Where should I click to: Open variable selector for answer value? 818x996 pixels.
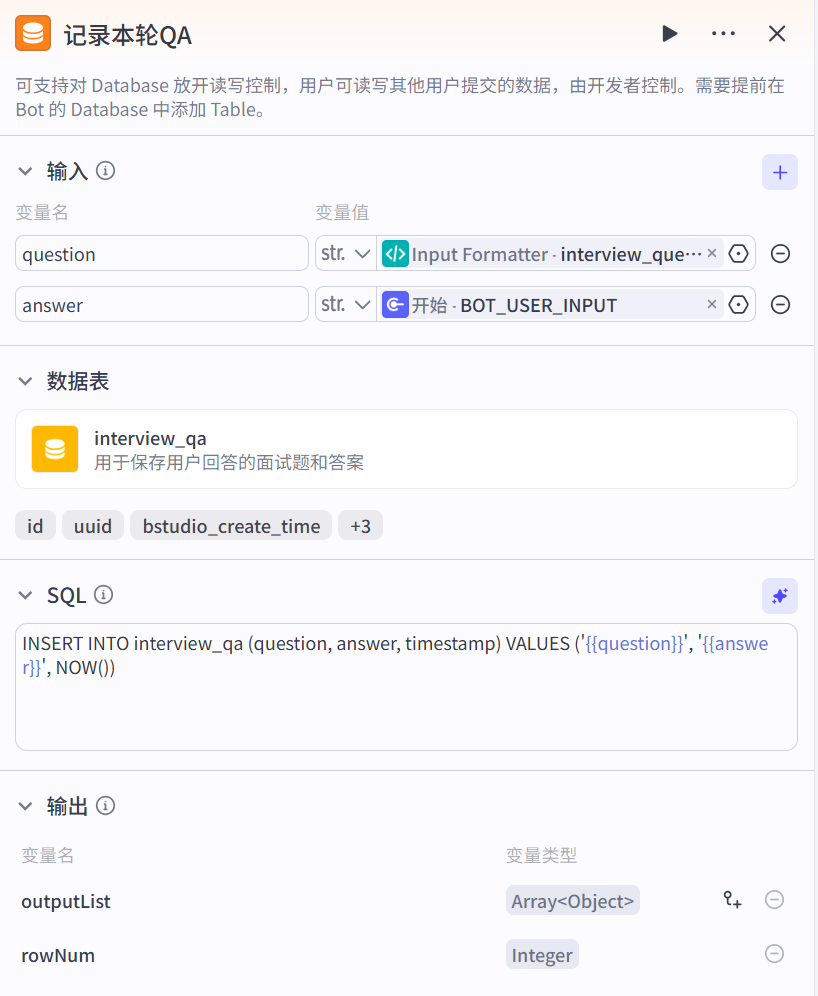(x=738, y=305)
